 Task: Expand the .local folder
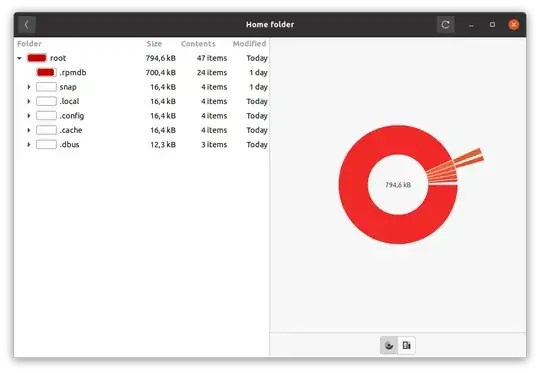point(29,101)
